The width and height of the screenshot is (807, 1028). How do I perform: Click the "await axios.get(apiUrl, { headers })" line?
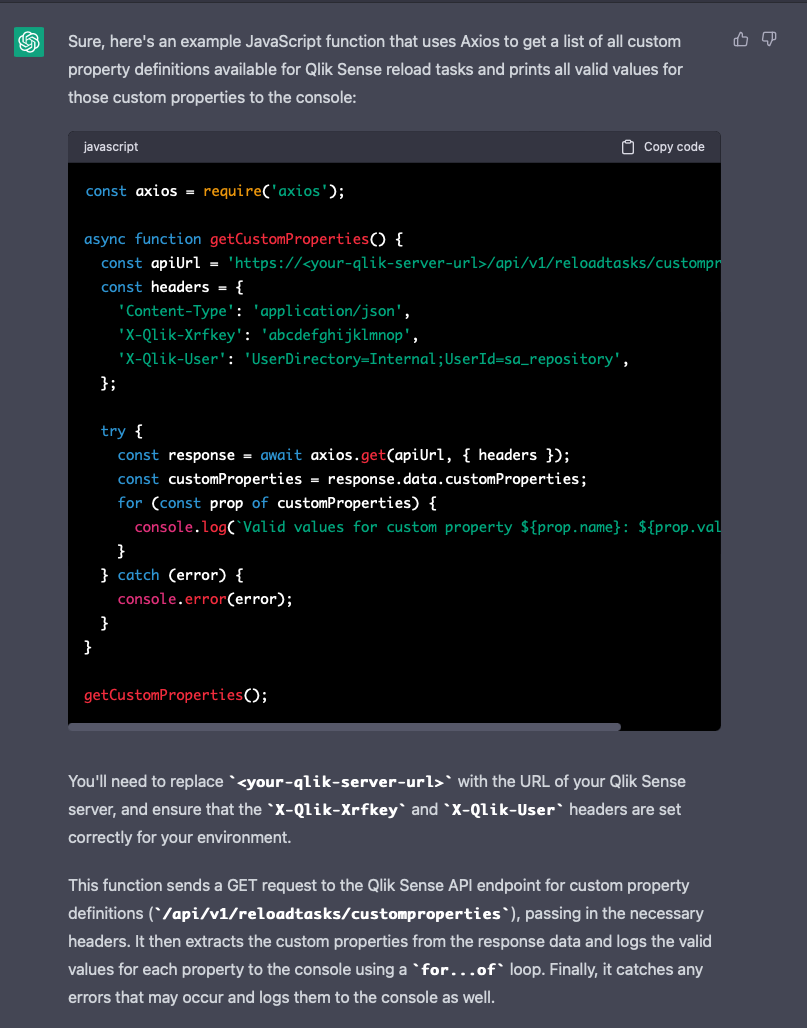click(344, 456)
